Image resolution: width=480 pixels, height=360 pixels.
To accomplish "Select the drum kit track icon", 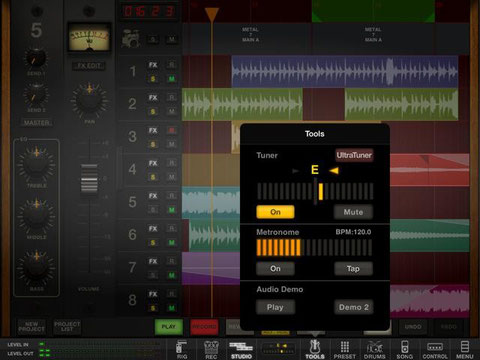I will tap(131, 38).
